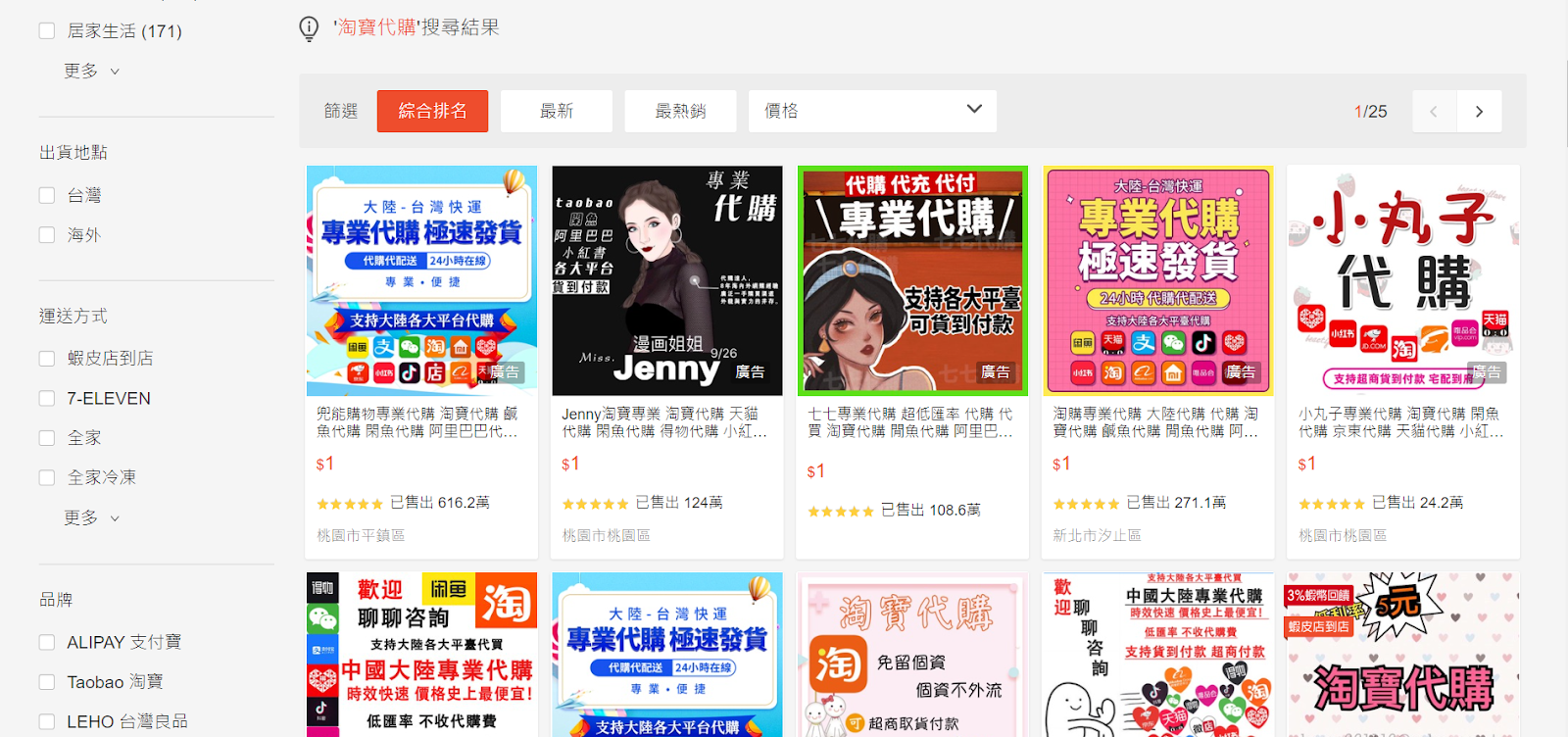The height and width of the screenshot is (737, 1568).
Task: Click the 品牌 filter heading
Action: pyautogui.click(x=56, y=600)
